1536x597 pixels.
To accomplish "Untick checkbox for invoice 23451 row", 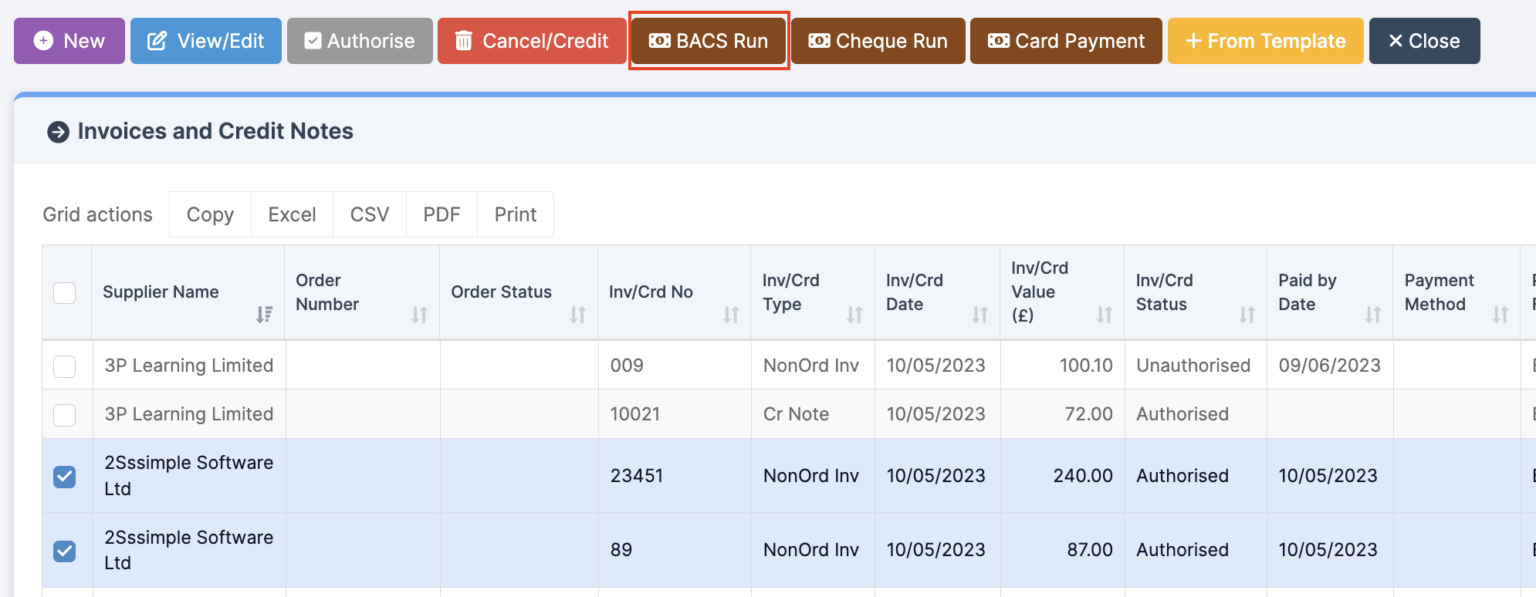I will (x=64, y=477).
